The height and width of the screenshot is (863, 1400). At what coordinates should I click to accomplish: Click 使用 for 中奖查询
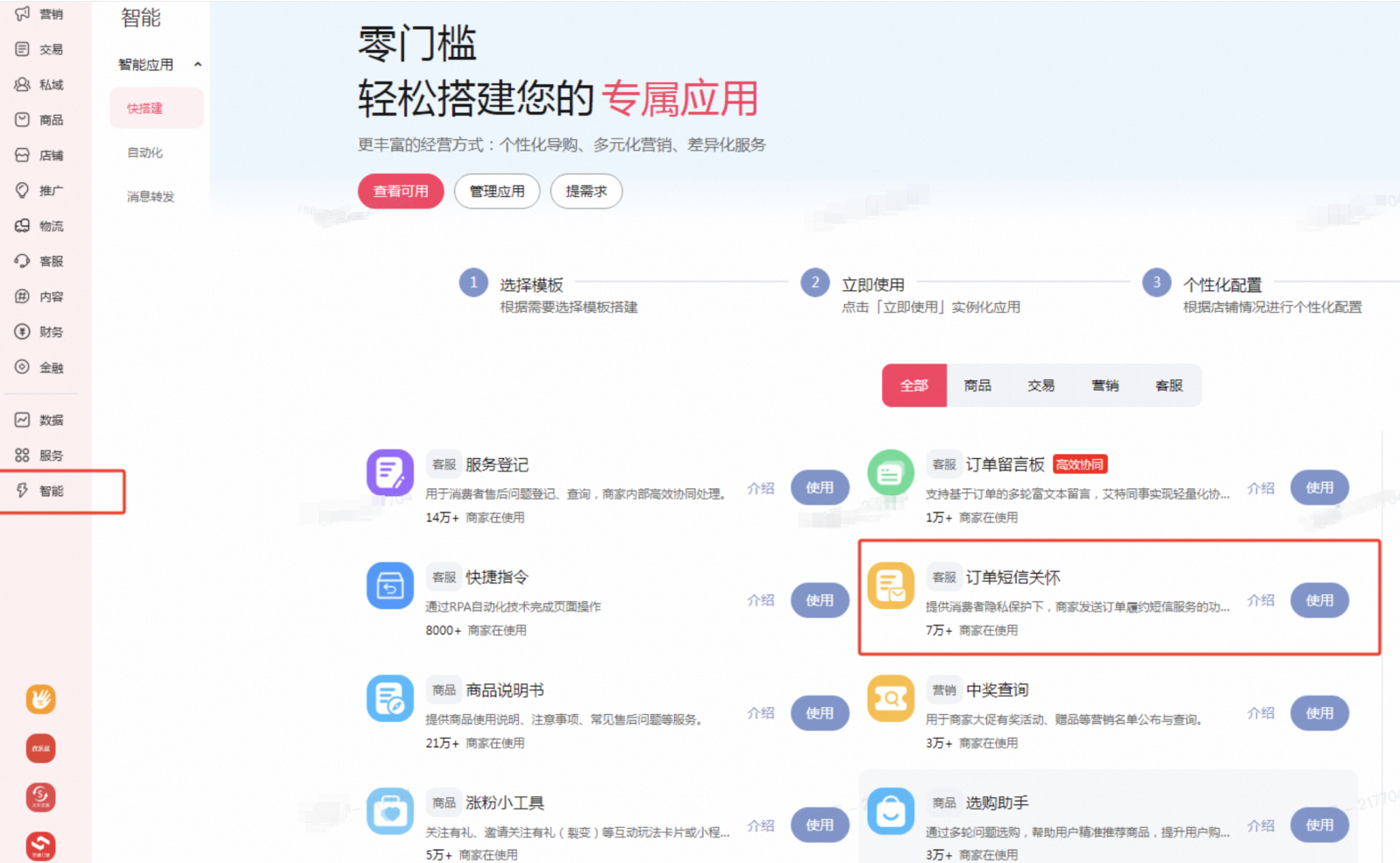(1319, 713)
